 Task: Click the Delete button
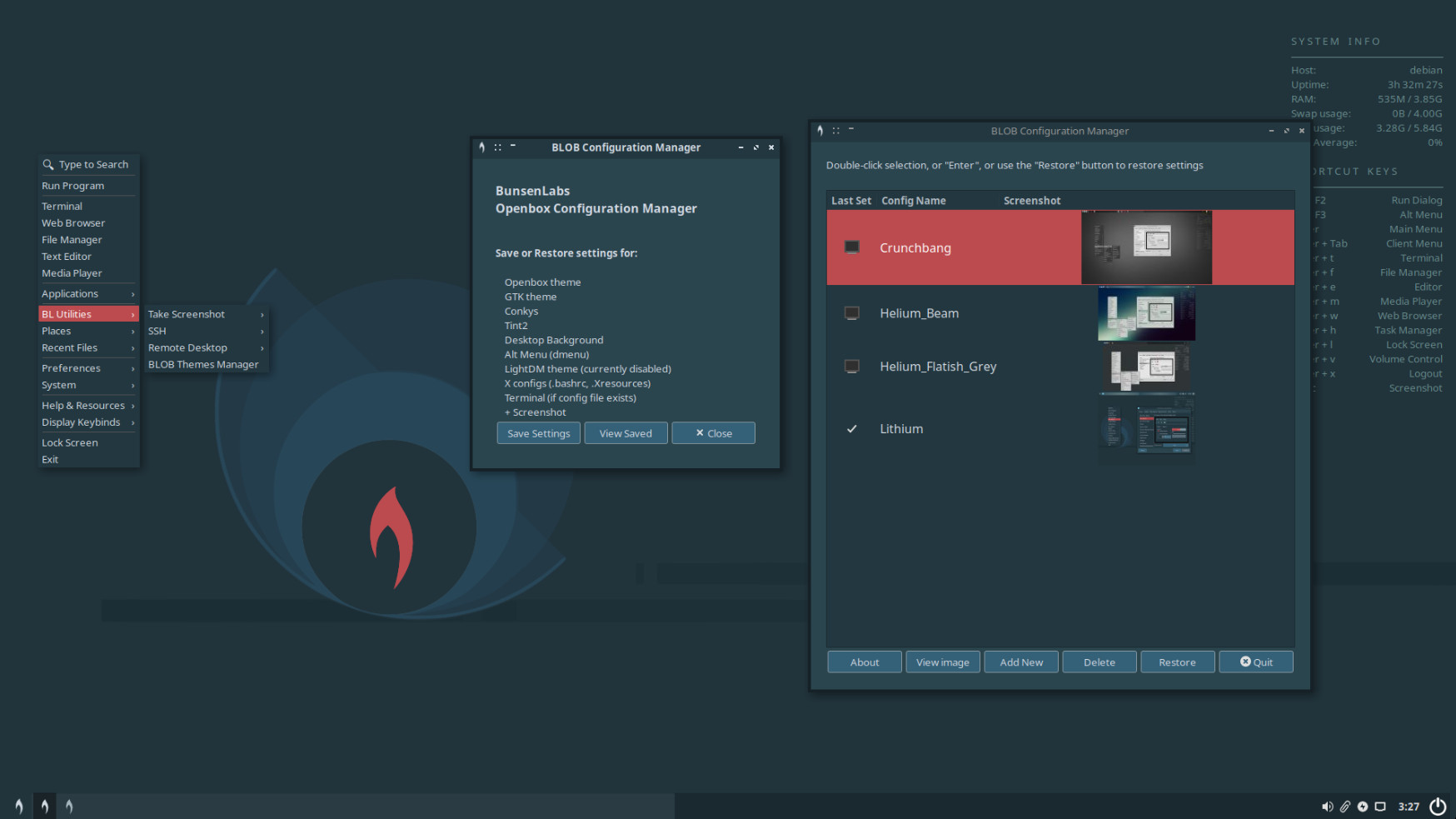1099,662
